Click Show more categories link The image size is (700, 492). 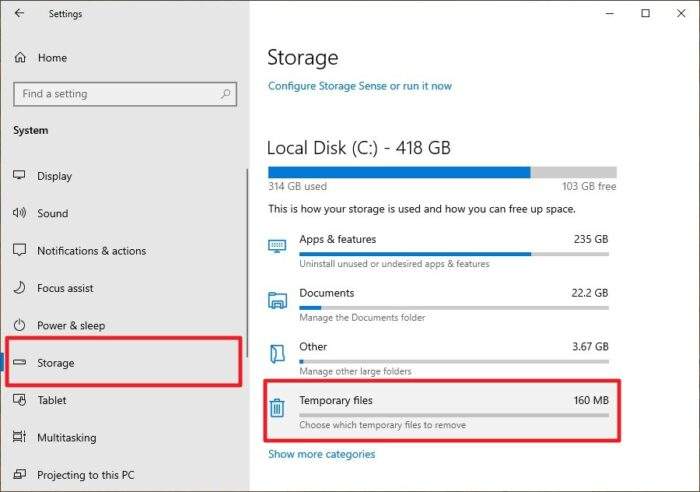click(x=321, y=454)
